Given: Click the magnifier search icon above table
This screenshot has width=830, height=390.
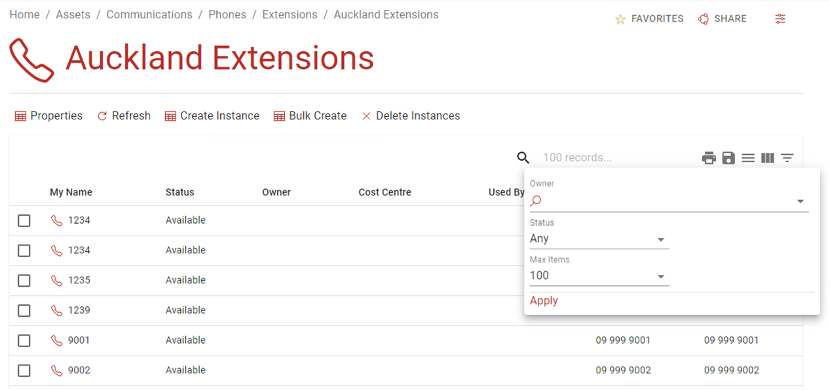Looking at the screenshot, I should 523,158.
